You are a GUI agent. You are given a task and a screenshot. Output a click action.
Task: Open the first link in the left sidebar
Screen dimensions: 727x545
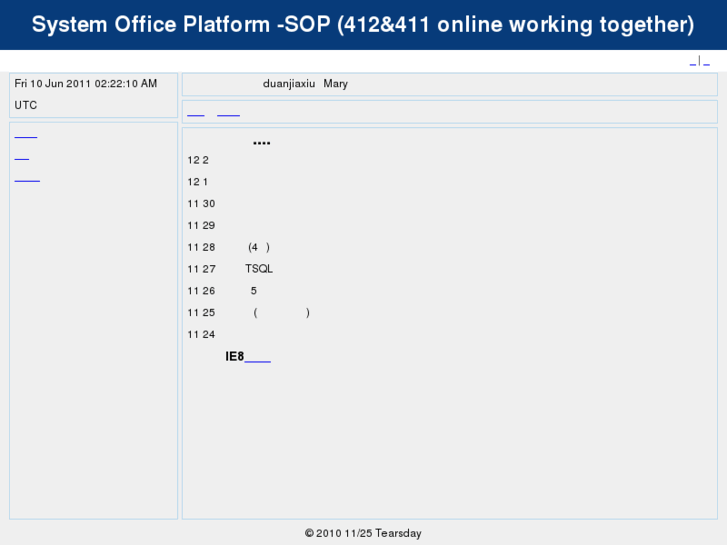[26, 136]
